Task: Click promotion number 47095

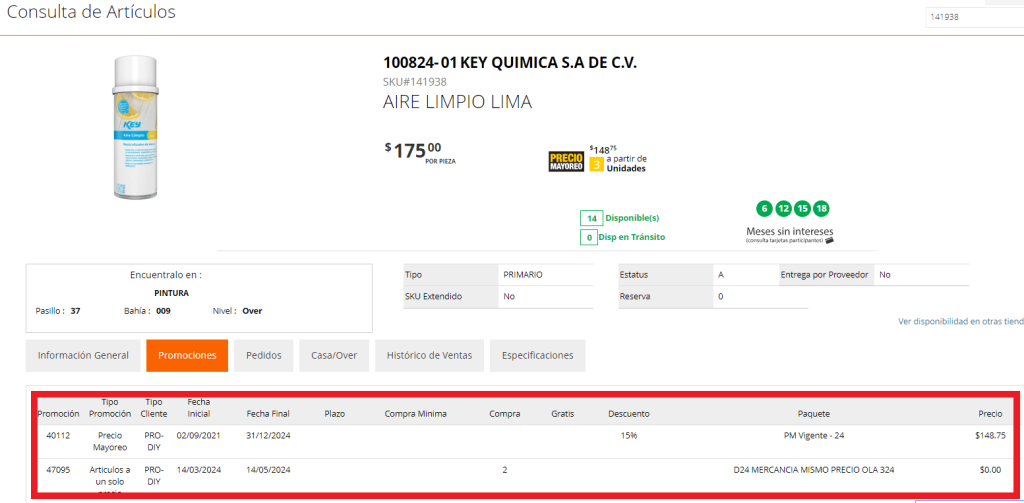Action: point(58,469)
